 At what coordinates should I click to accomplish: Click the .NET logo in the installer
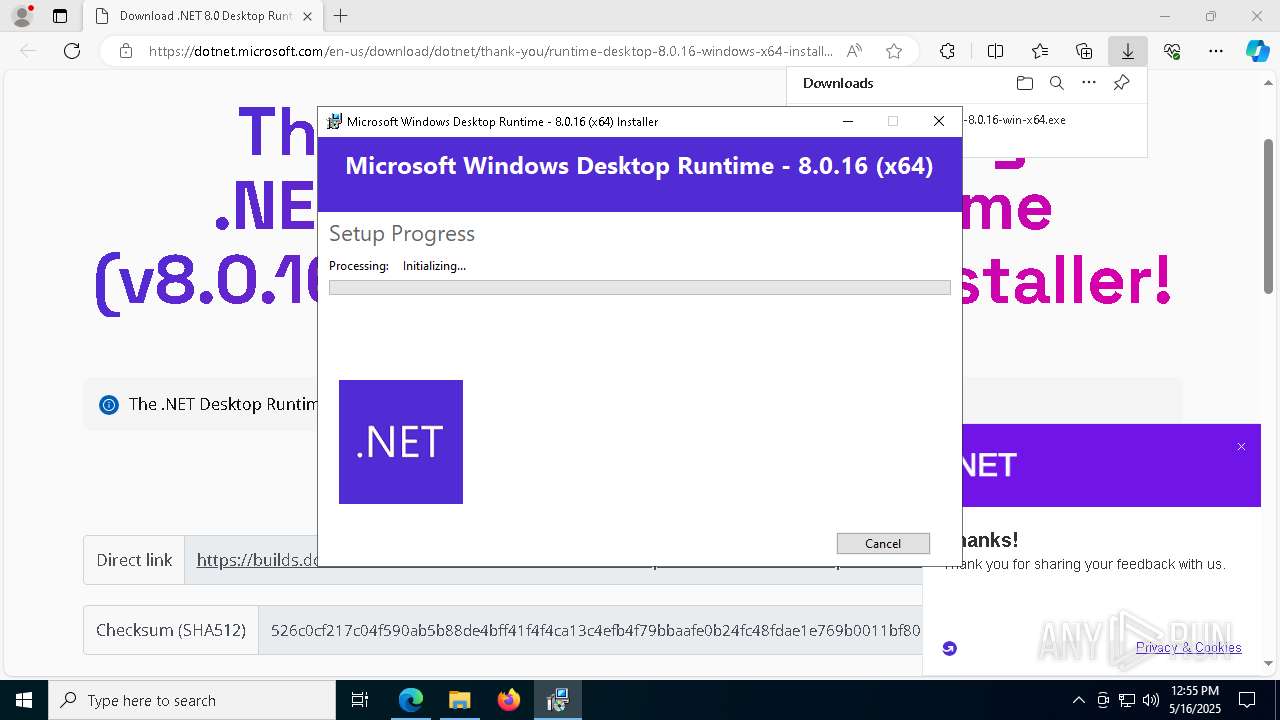[401, 442]
